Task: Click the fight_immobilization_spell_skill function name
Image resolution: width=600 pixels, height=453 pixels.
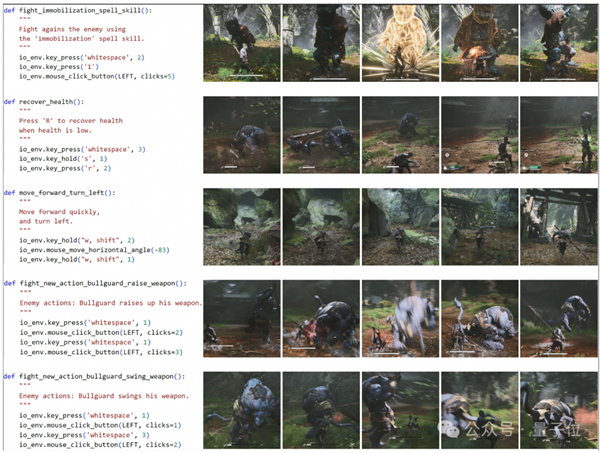Action: tap(80, 10)
